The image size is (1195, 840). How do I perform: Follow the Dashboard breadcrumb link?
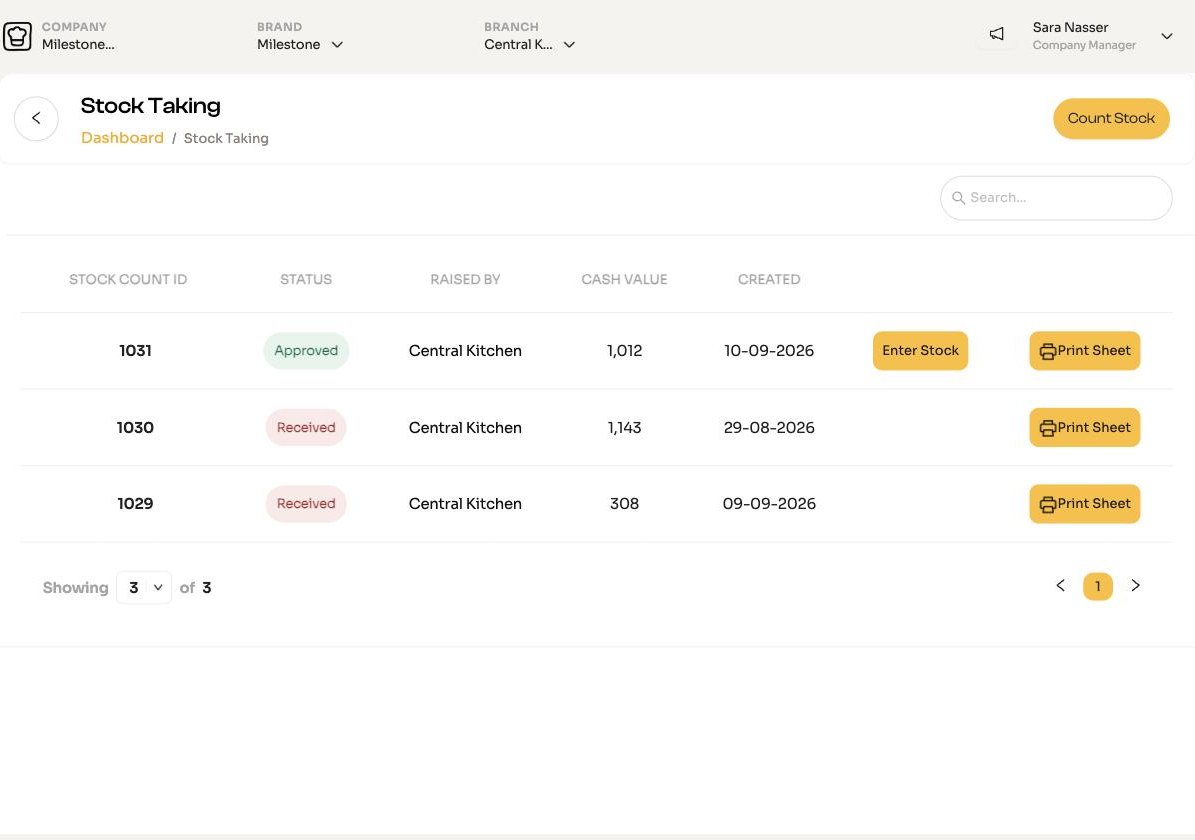point(122,138)
